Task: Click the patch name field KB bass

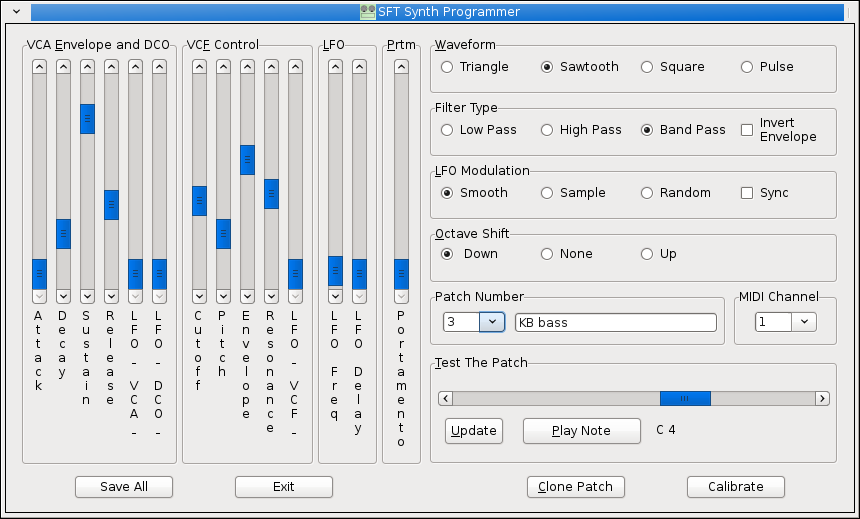Action: pos(616,322)
